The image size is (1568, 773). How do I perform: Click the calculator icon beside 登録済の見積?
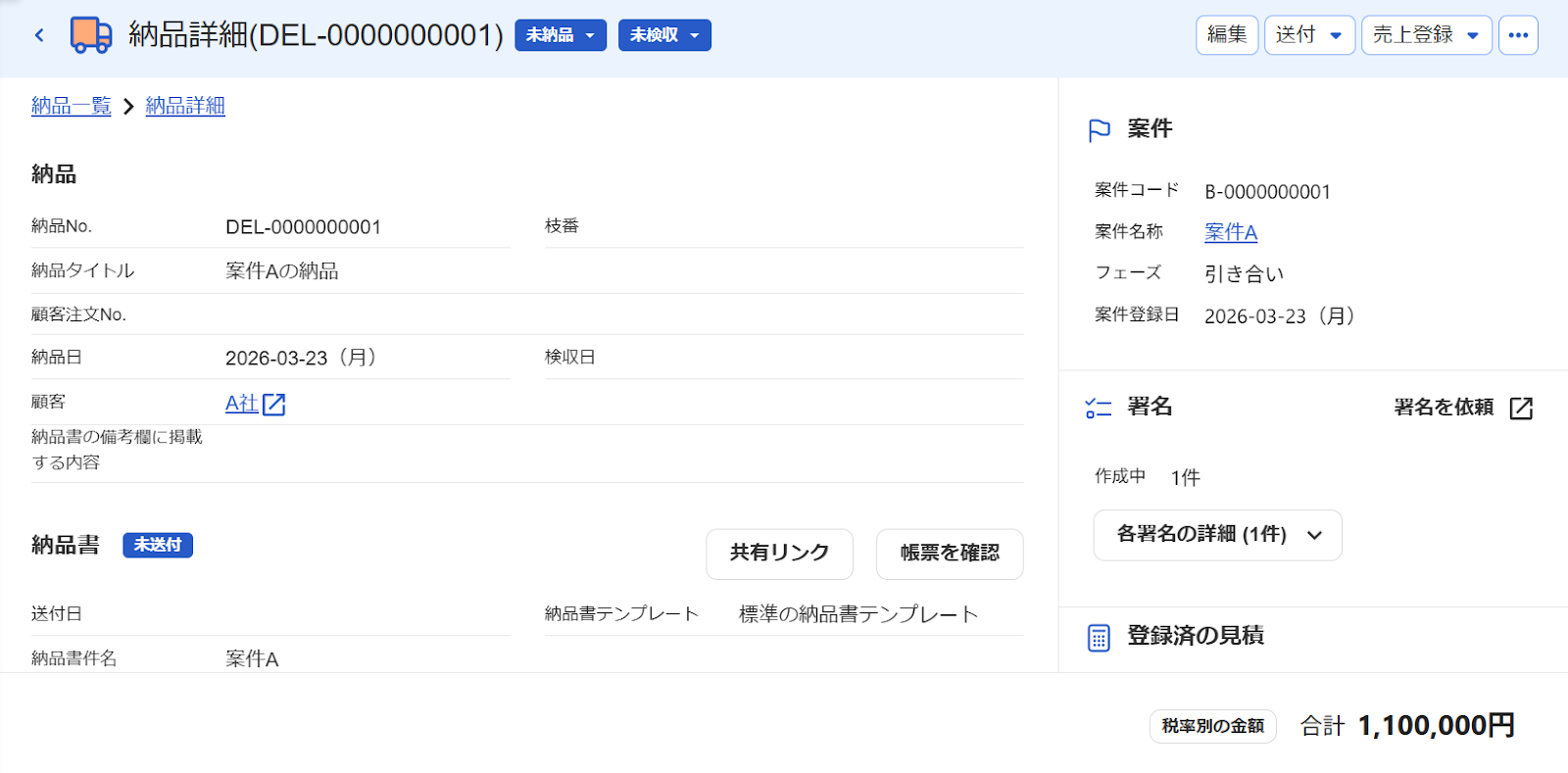[x=1099, y=638]
